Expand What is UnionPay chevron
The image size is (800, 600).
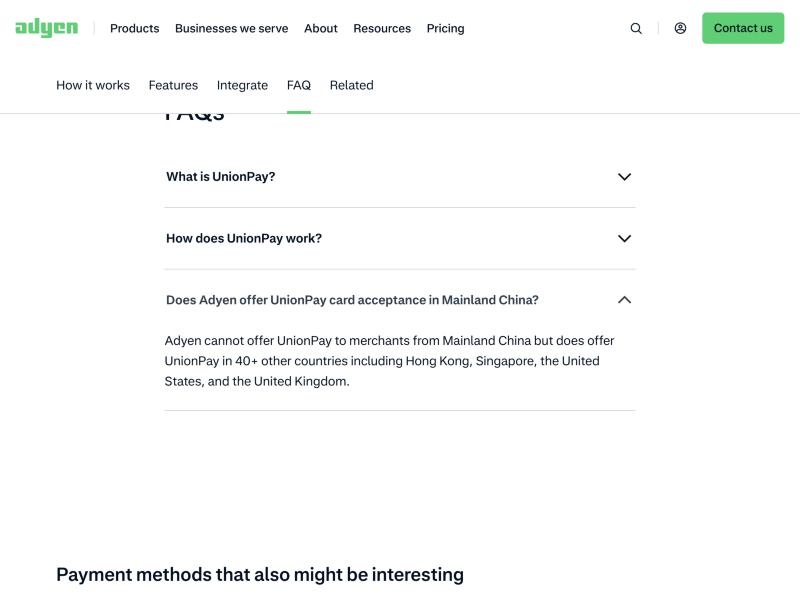click(624, 177)
